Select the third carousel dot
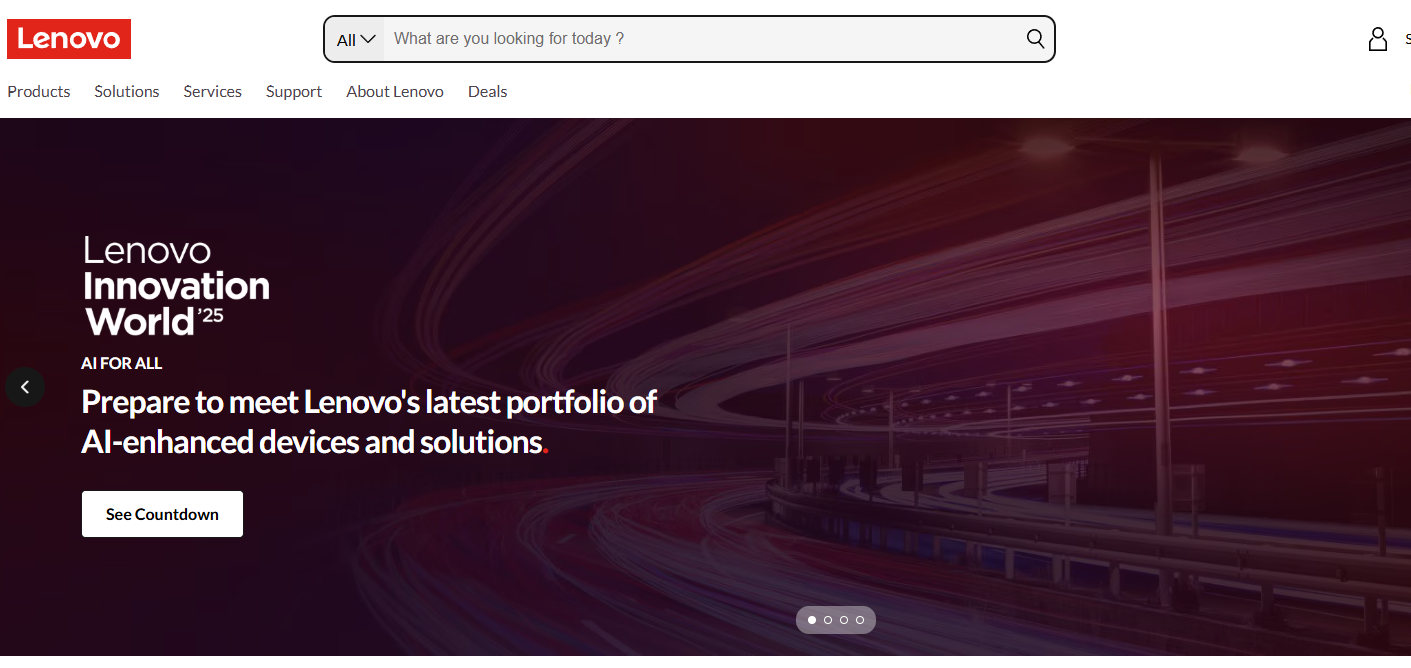Image resolution: width=1411 pixels, height=668 pixels. pos(844,620)
